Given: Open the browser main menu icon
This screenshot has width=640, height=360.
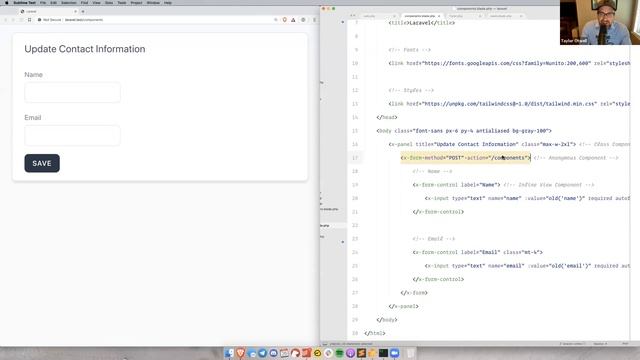Looking at the screenshot, I should pyautogui.click(x=314, y=20).
